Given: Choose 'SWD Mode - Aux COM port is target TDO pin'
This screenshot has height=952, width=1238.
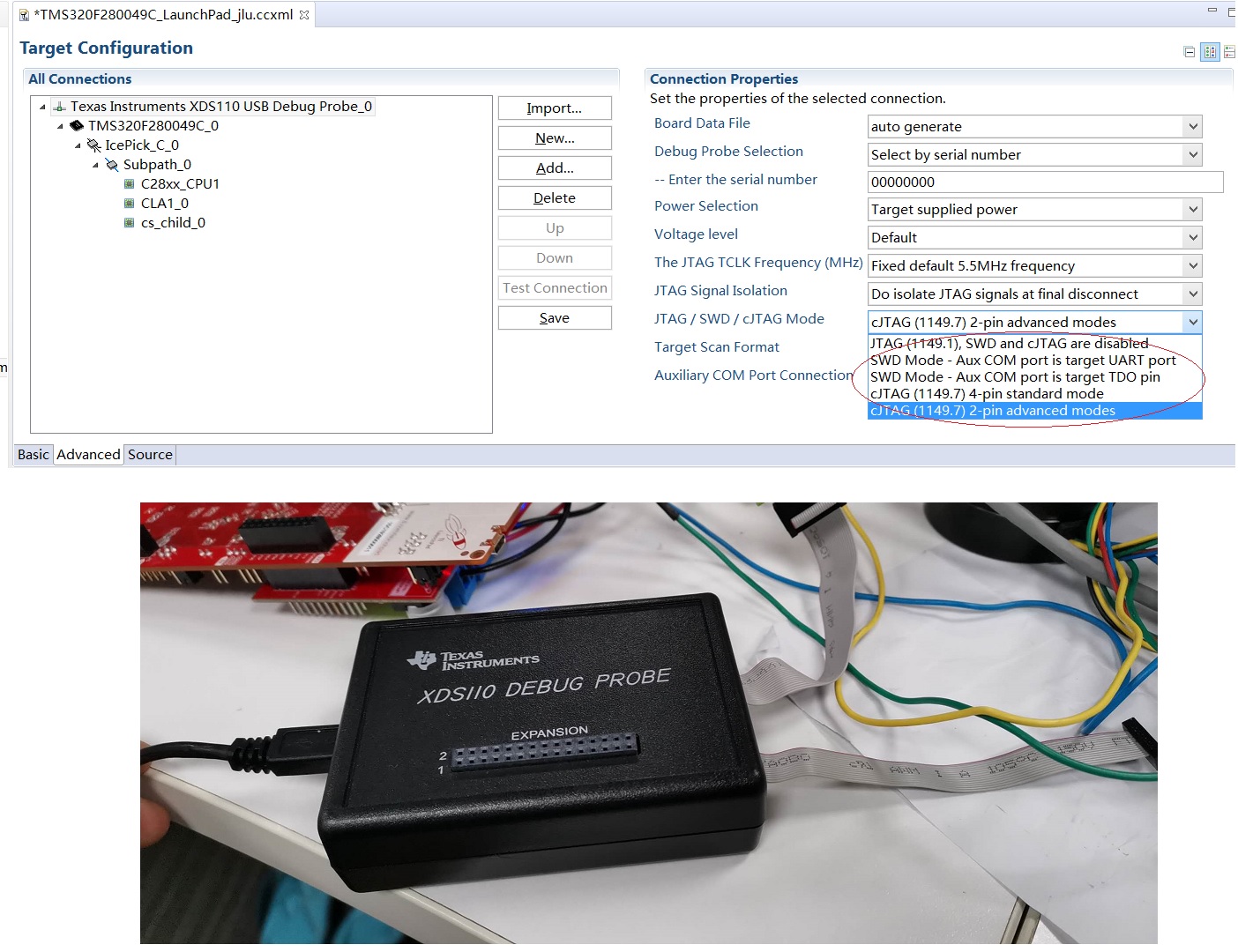Looking at the screenshot, I should (1035, 377).
